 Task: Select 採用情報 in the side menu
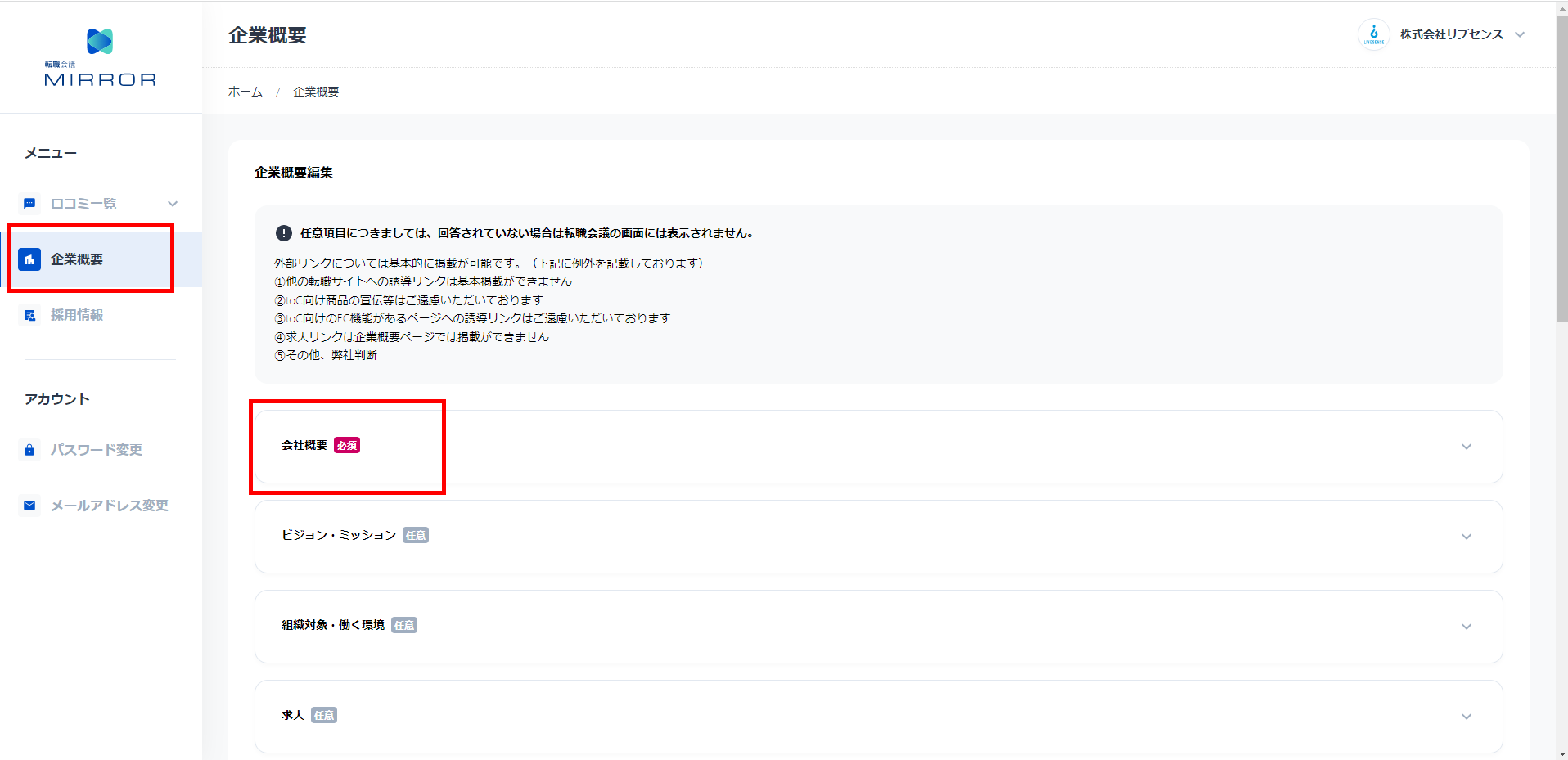coord(77,315)
